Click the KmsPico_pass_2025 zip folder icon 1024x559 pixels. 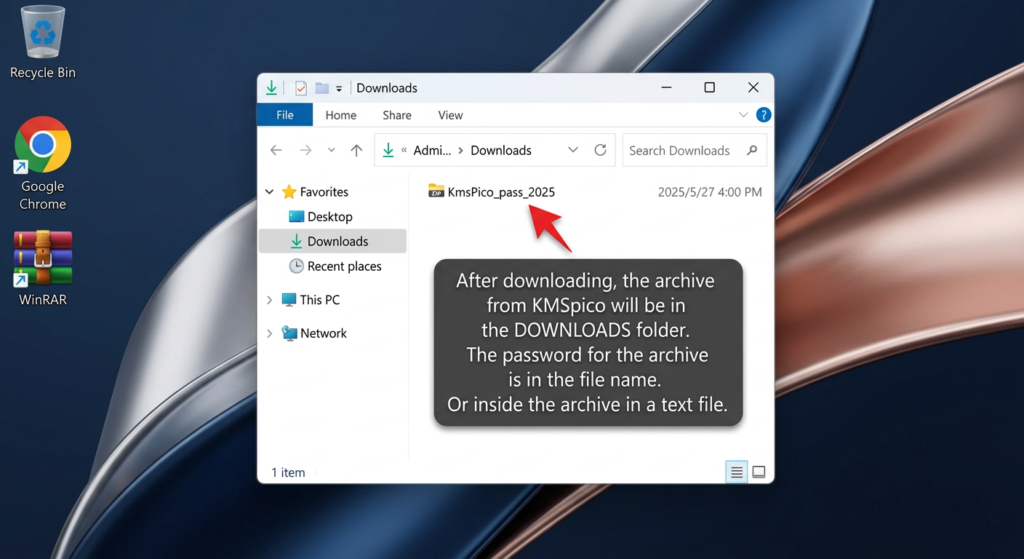point(436,191)
